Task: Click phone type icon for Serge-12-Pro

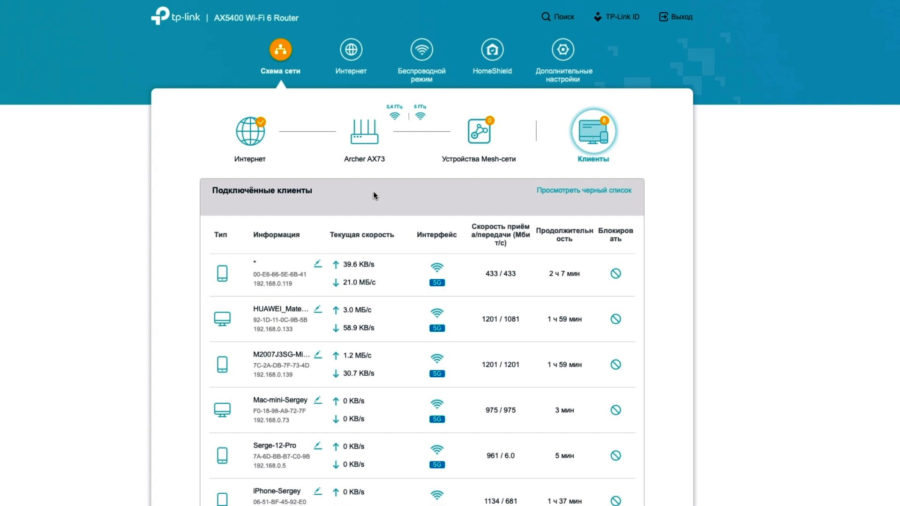Action: coord(222,456)
